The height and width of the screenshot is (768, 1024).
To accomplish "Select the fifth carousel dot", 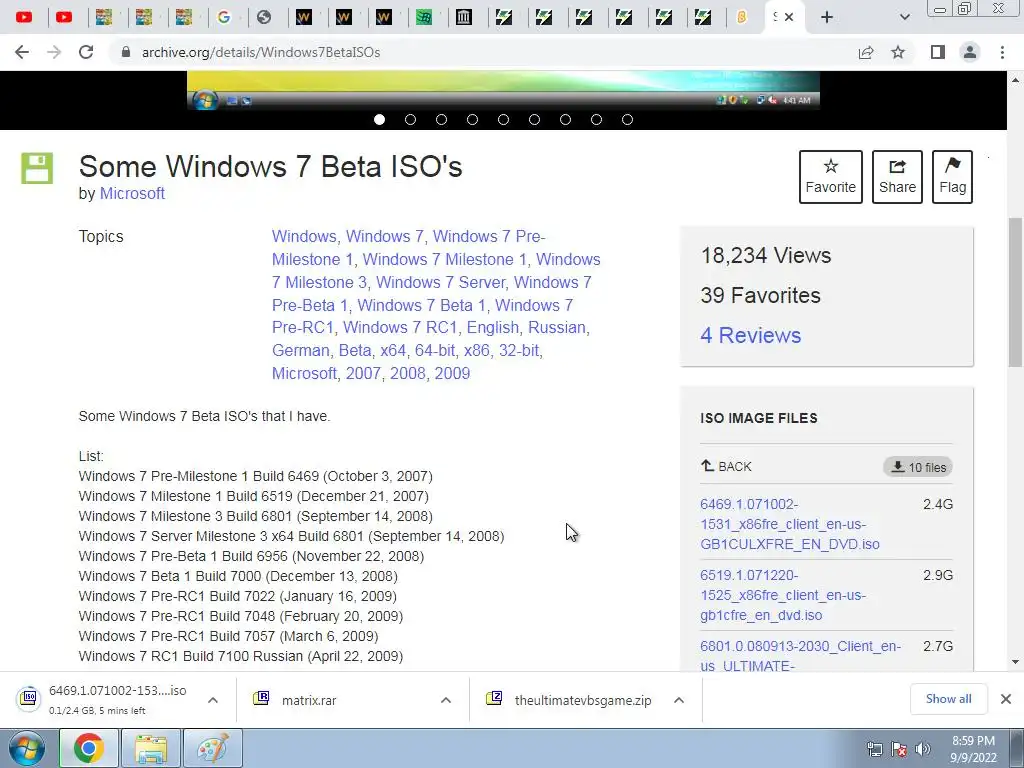I will click(x=504, y=120).
